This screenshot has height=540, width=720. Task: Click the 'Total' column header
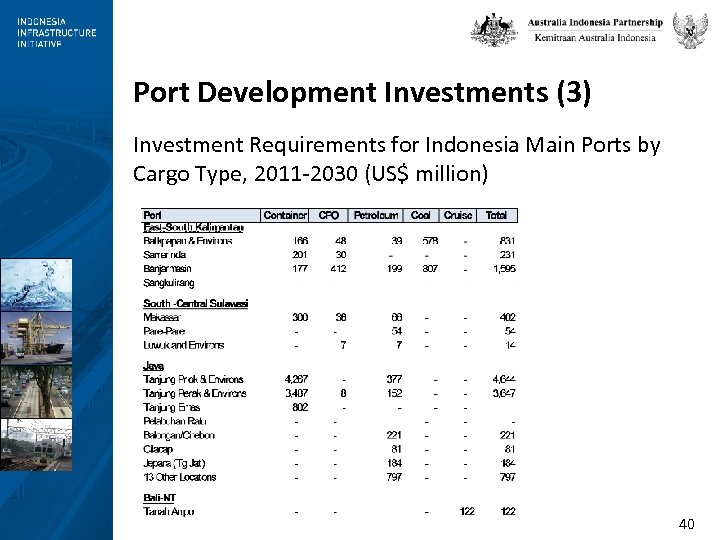[x=496, y=215]
